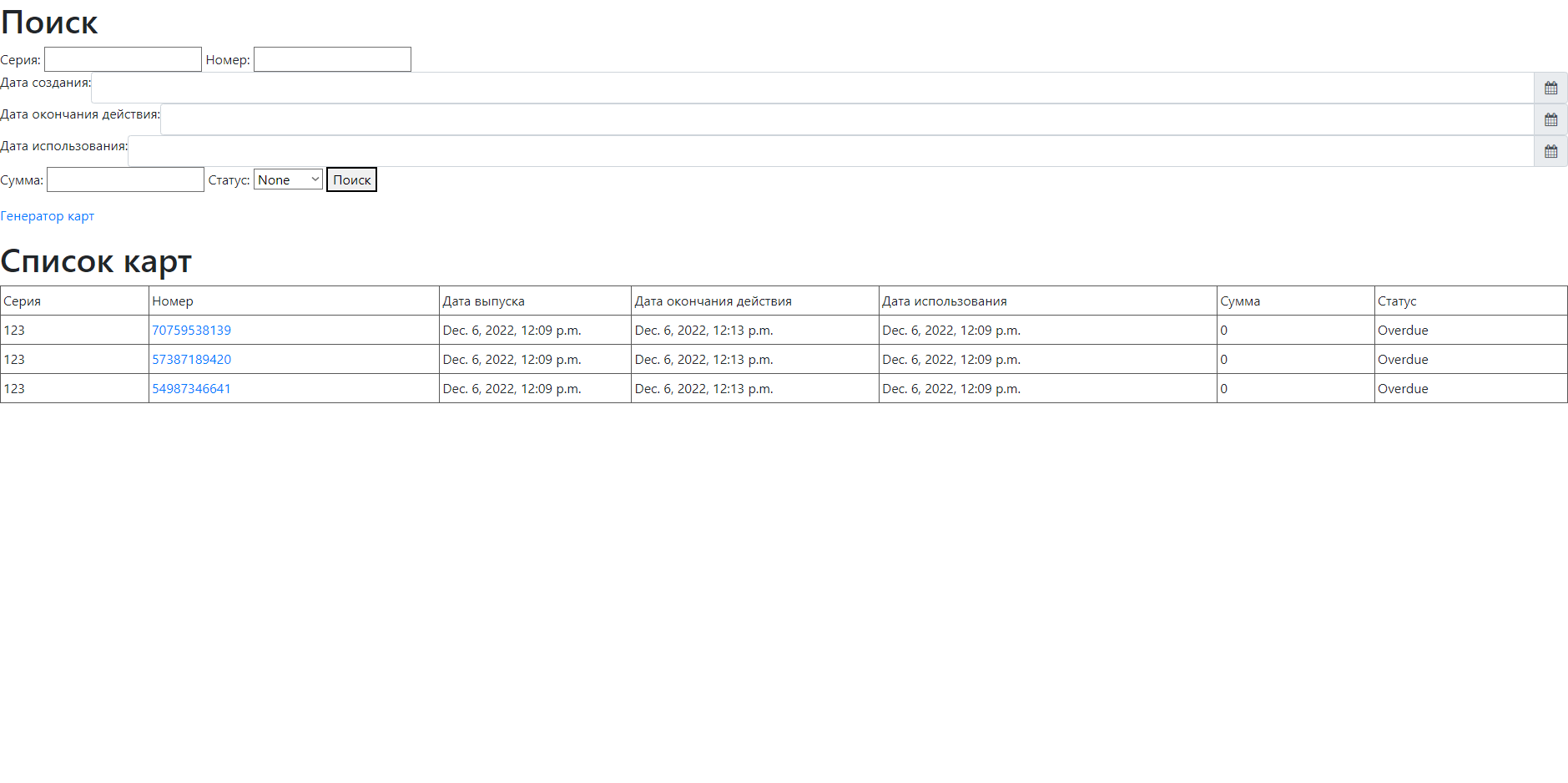This screenshot has height=783, width=1568.
Task: Open calendar picker for Дата использования
Action: point(1550,151)
